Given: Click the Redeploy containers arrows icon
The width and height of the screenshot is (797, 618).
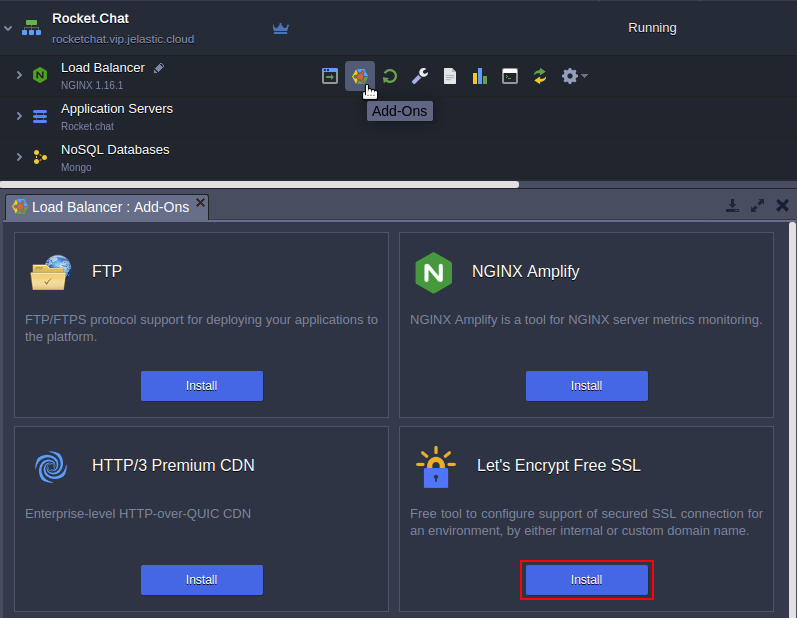Looking at the screenshot, I should [540, 76].
